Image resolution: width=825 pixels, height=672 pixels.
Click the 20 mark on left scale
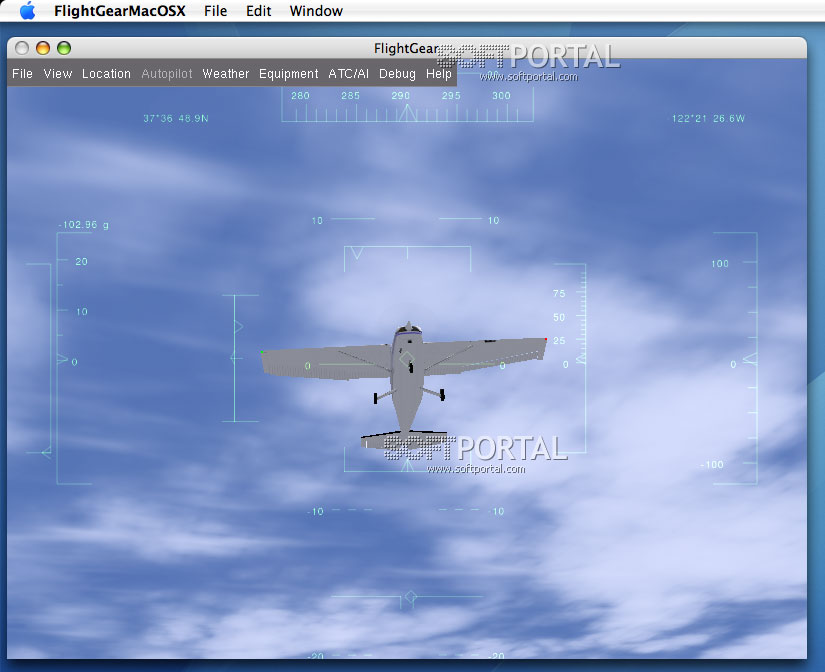[82, 262]
